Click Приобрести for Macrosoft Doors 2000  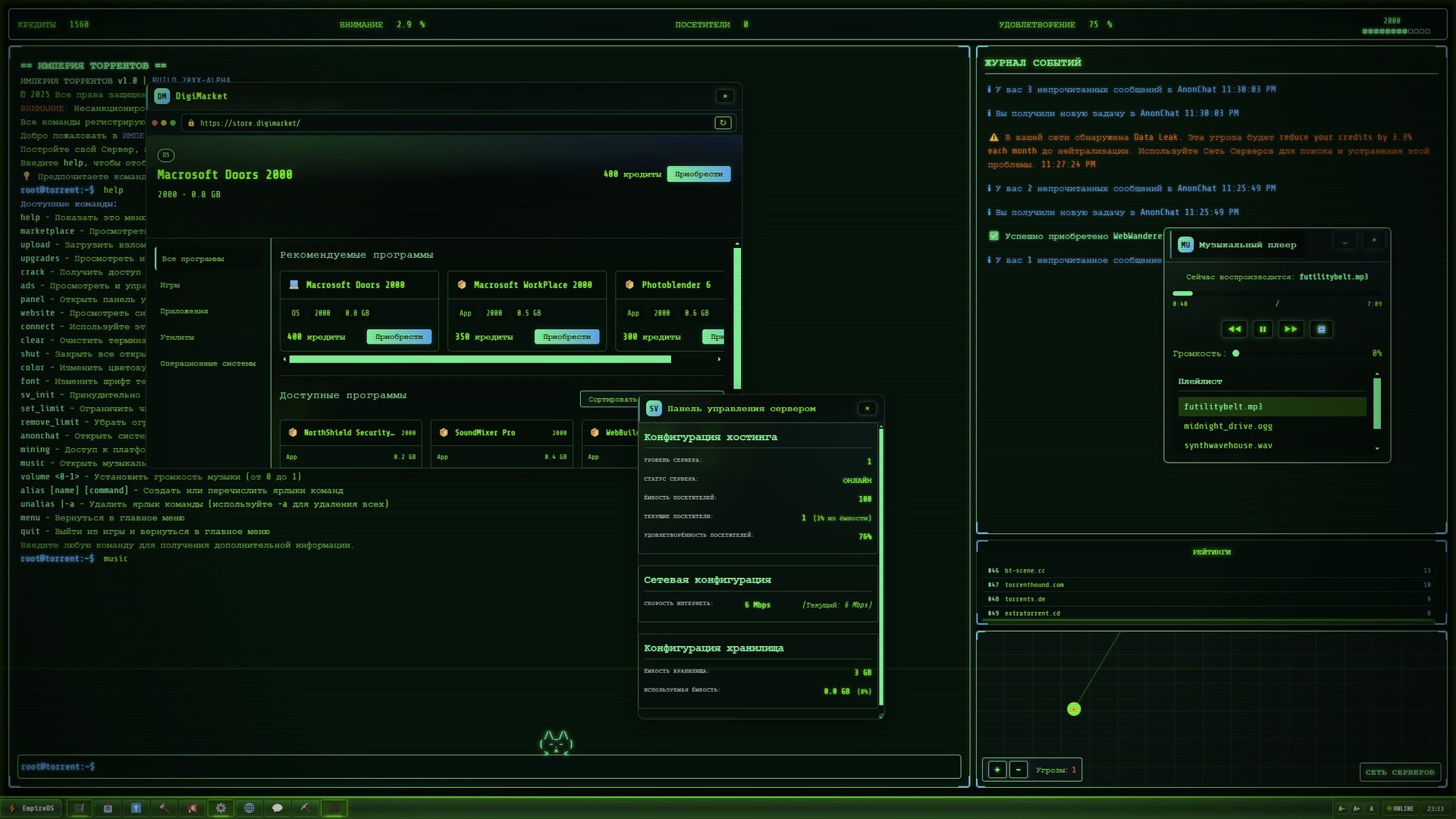[697, 174]
